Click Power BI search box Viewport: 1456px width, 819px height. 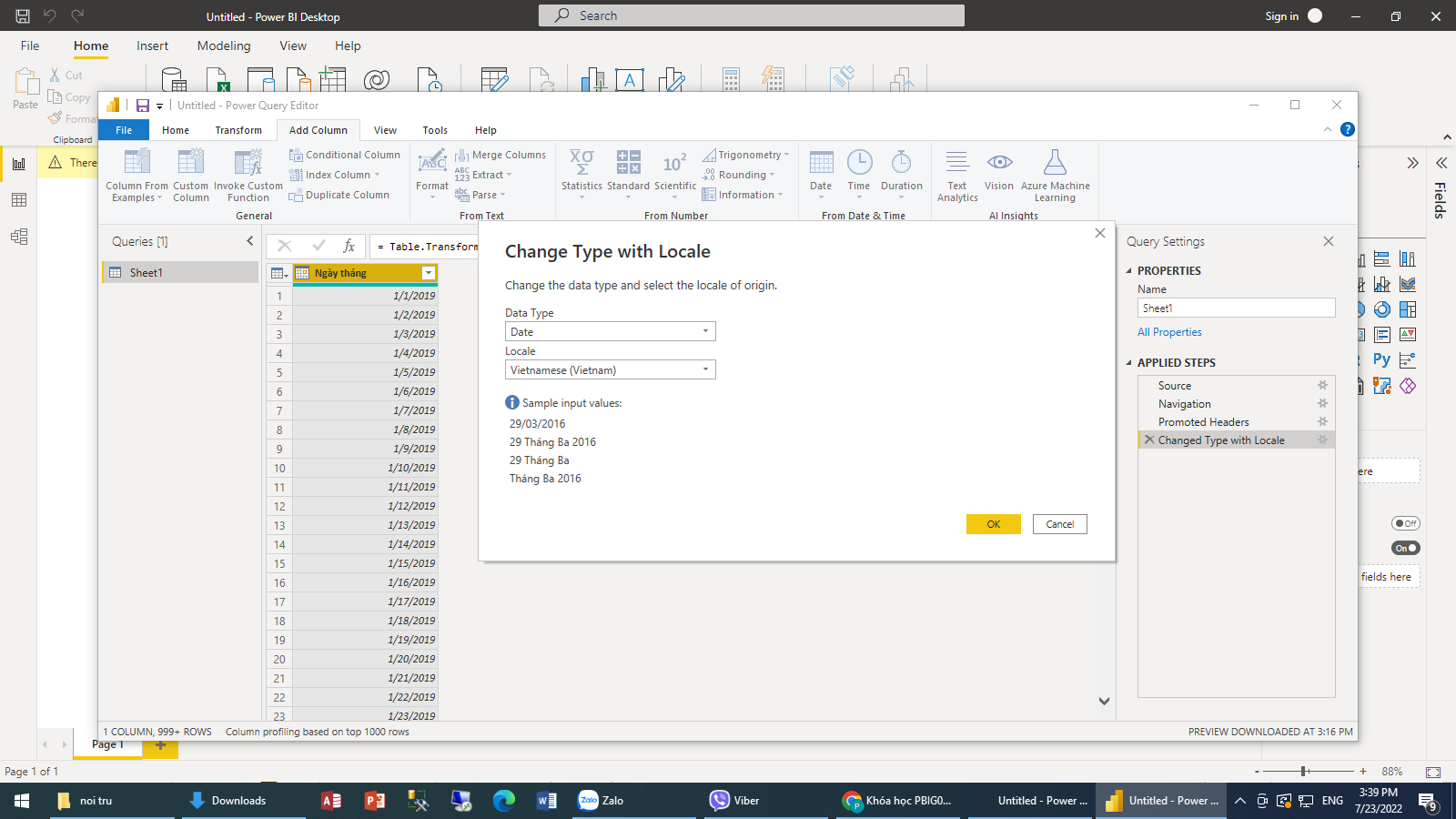coord(752,15)
